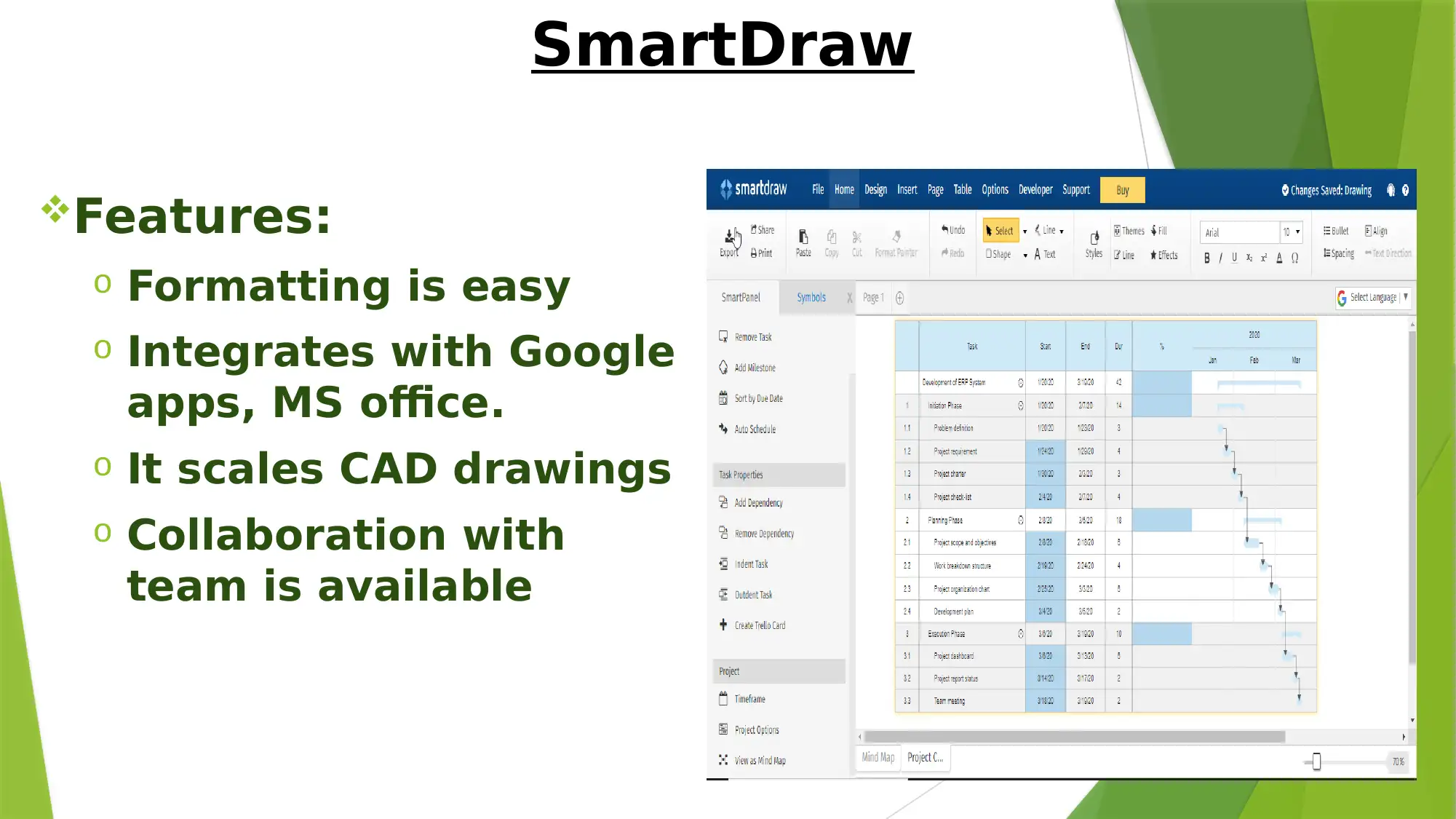The width and height of the screenshot is (1456, 819).
Task: Click the Sort by Due Date button
Action: coord(758,398)
